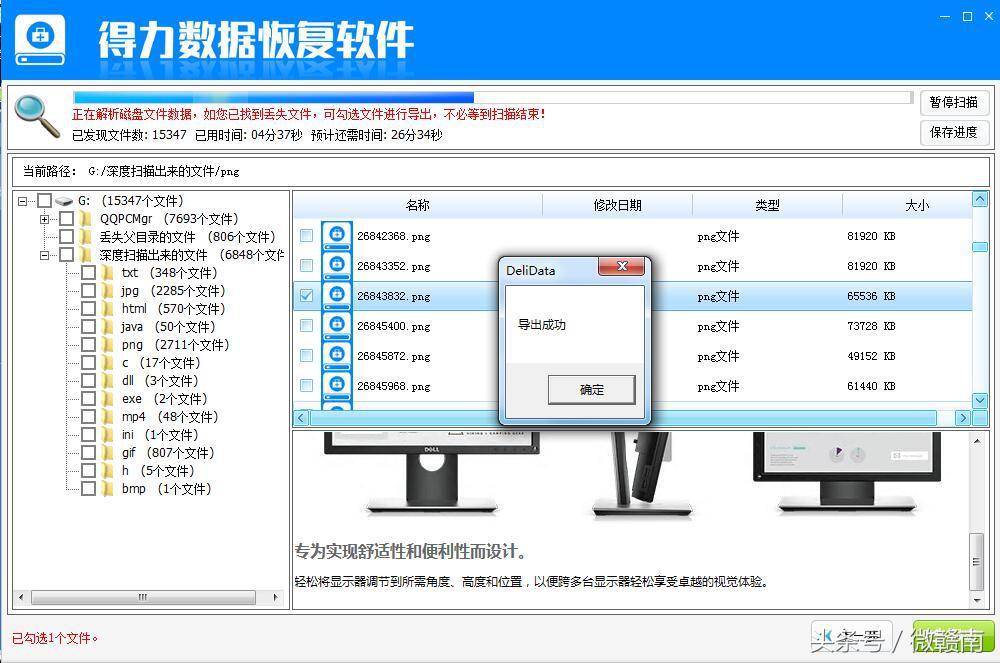Collapse the 深度扫描出来的文件 tree node
Screen dimensions: 1000x663
click(x=45, y=254)
